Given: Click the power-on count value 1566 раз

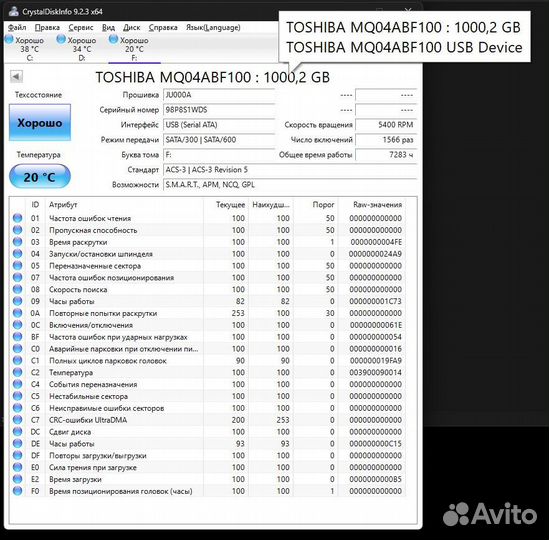Looking at the screenshot, I should pos(386,140).
